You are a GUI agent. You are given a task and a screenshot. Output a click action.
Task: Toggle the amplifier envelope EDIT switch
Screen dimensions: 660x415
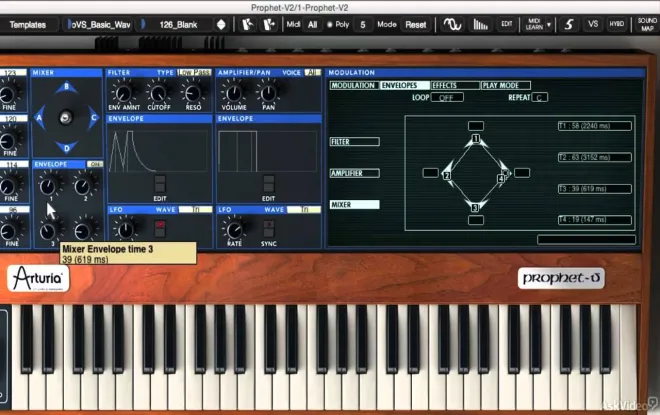click(x=269, y=184)
